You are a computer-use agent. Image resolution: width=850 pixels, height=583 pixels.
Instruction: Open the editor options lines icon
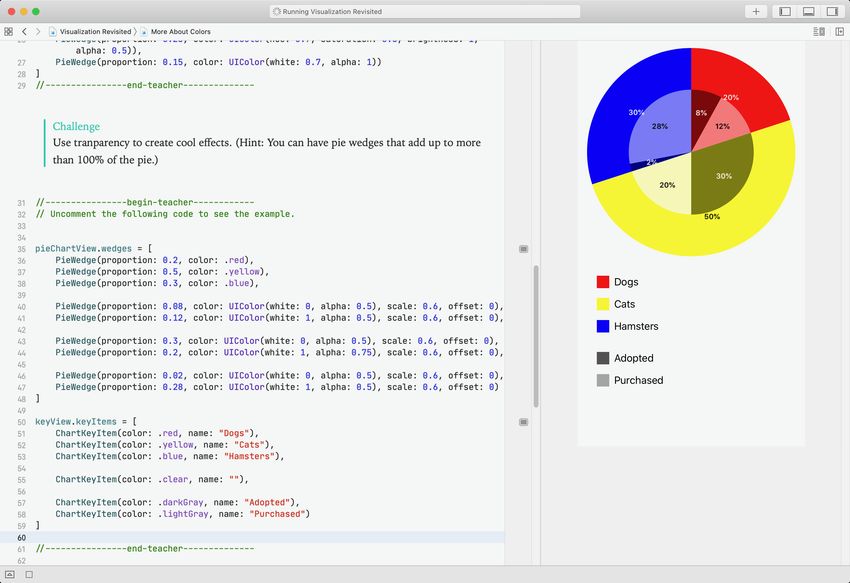(x=819, y=31)
